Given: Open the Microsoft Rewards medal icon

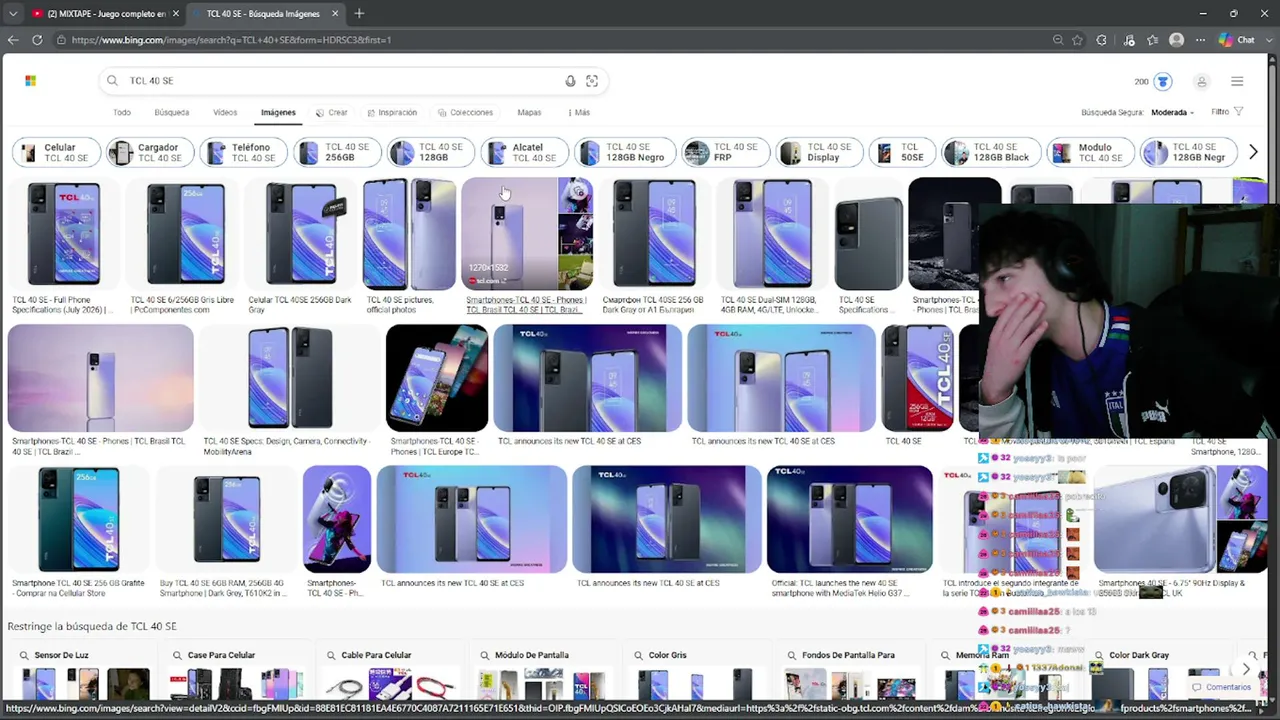Looking at the screenshot, I should 1162,81.
